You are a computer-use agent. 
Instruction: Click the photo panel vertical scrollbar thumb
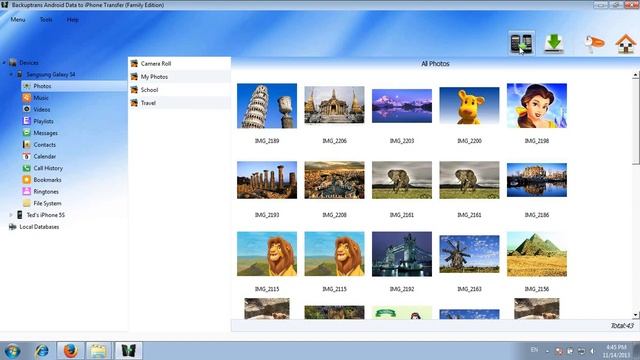(636, 122)
